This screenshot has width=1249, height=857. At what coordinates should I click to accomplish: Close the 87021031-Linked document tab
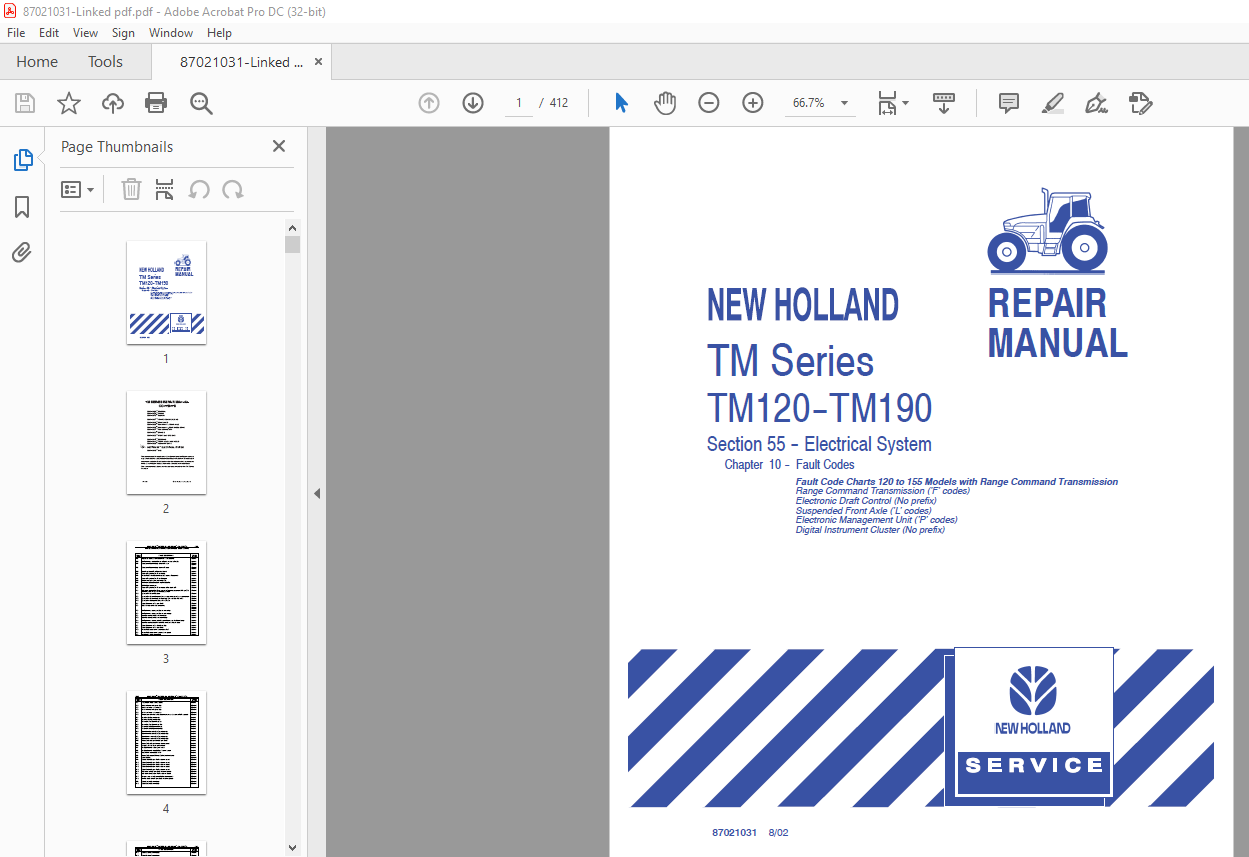click(319, 62)
